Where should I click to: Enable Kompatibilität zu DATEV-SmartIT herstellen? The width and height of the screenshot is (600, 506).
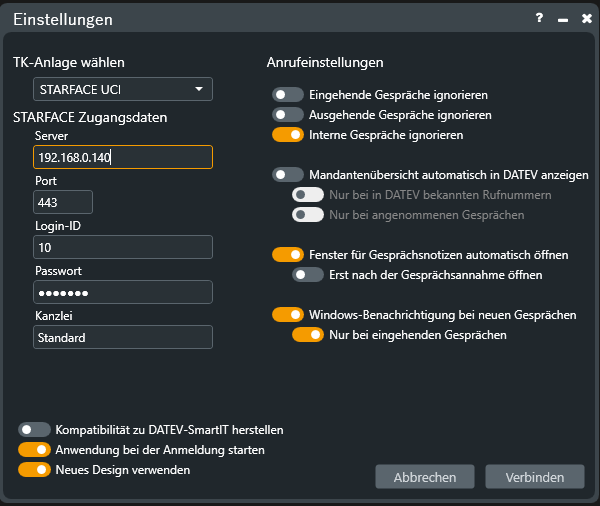(x=34, y=430)
